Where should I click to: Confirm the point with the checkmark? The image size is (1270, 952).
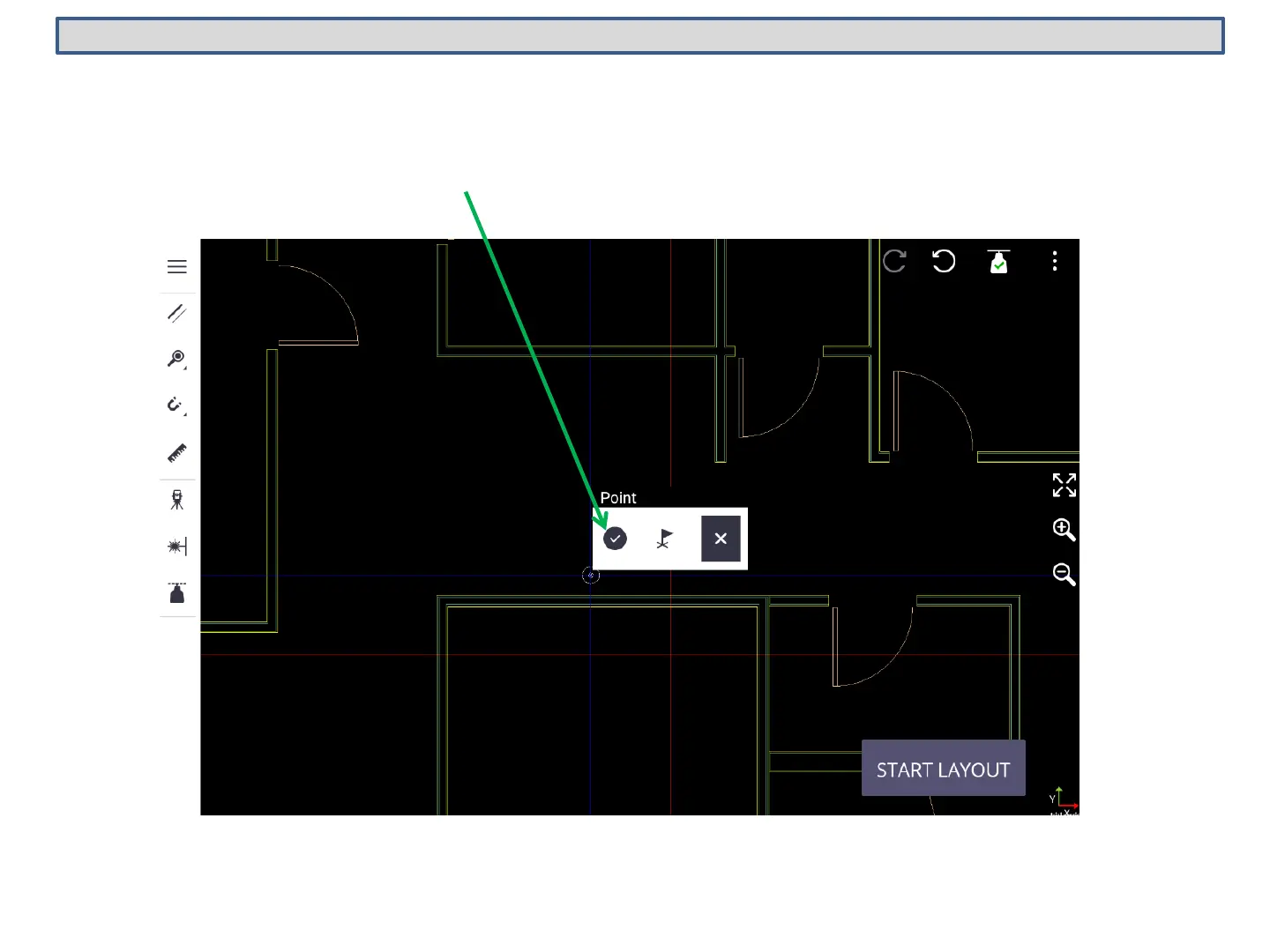[616, 539]
